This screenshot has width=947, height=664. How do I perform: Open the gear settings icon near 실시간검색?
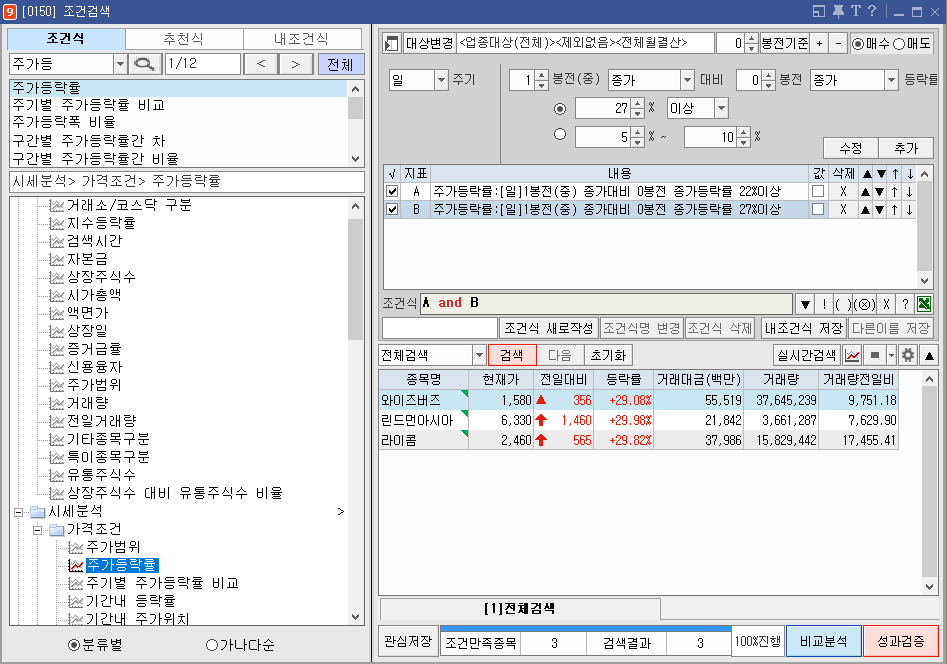(x=907, y=355)
